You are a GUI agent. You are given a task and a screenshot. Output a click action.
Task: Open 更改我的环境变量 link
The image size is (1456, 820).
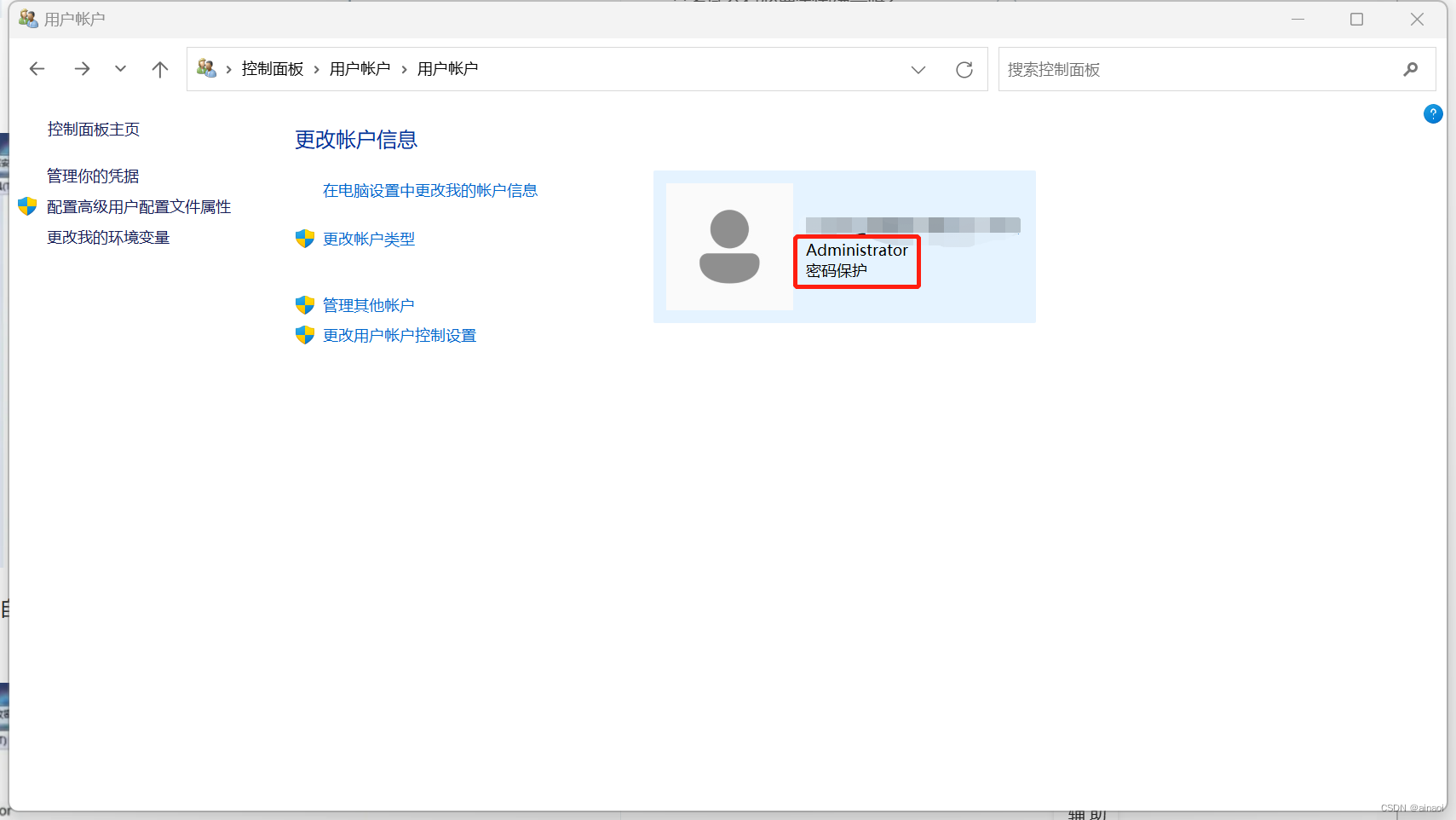coord(108,237)
